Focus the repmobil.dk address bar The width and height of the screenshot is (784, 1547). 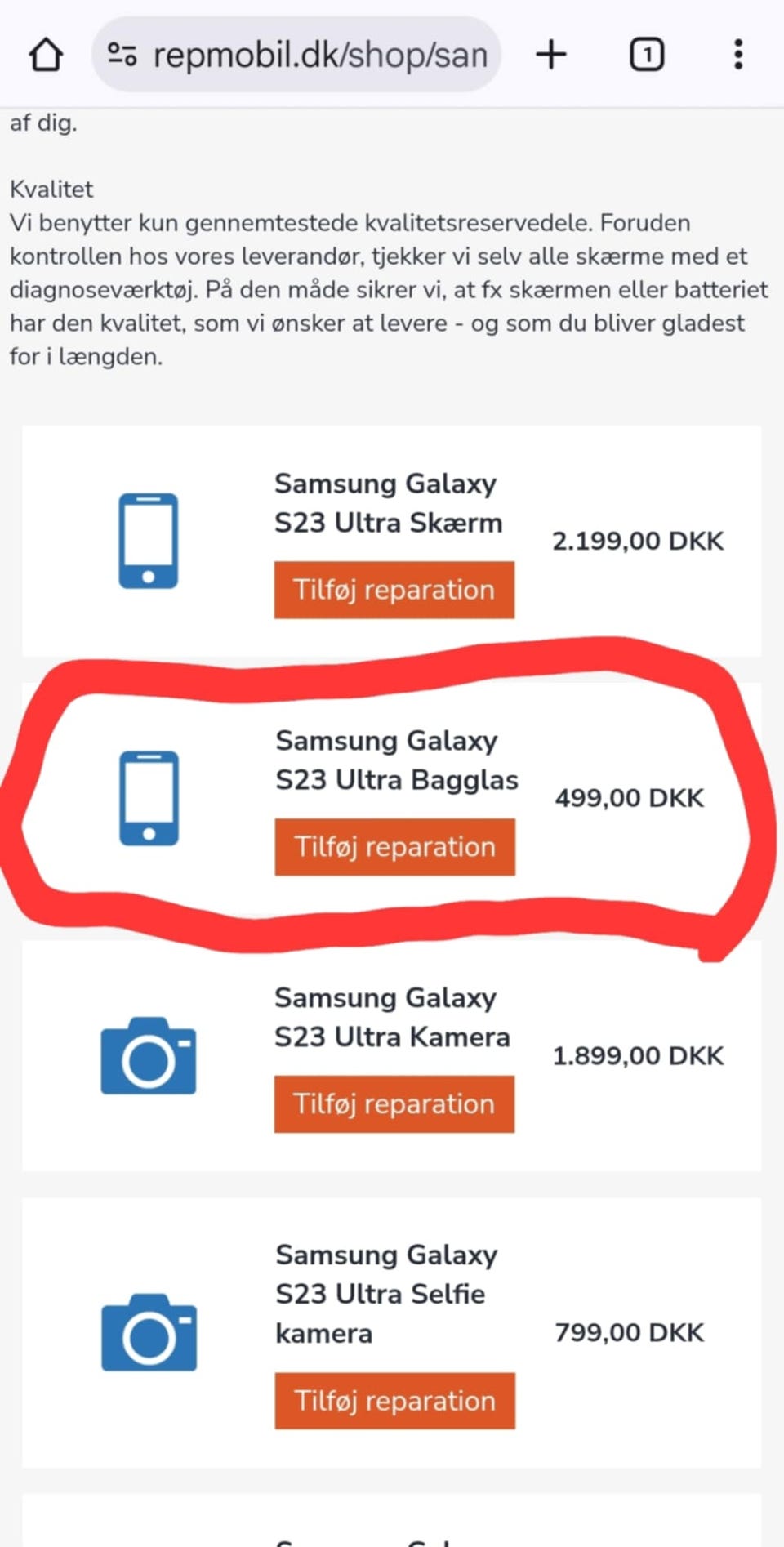coord(320,55)
